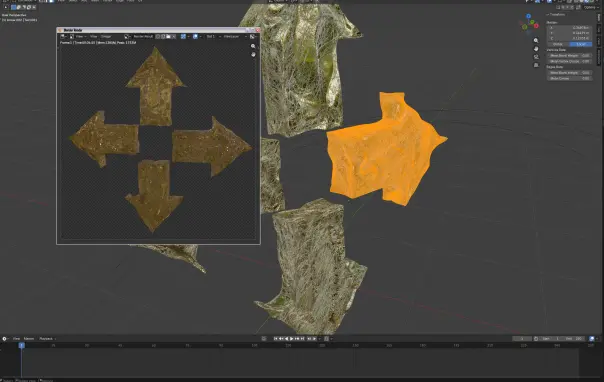
Task: Click zoom magnifier icon in Render window
Action: [253, 46]
